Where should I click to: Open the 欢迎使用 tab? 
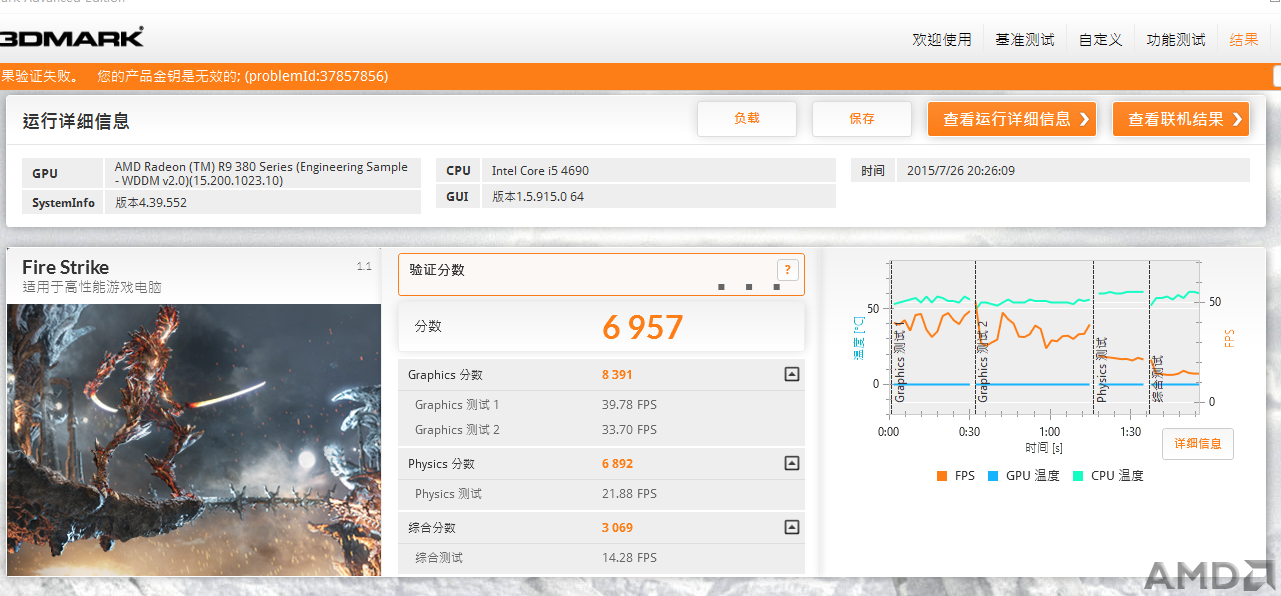941,39
